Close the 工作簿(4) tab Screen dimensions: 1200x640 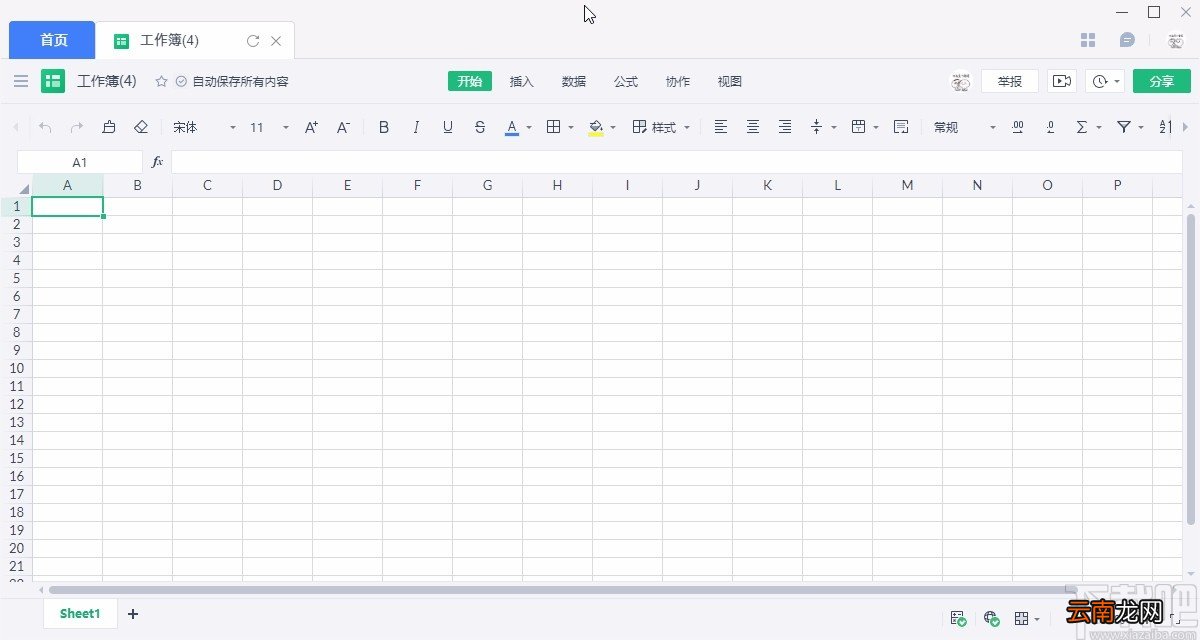(277, 41)
